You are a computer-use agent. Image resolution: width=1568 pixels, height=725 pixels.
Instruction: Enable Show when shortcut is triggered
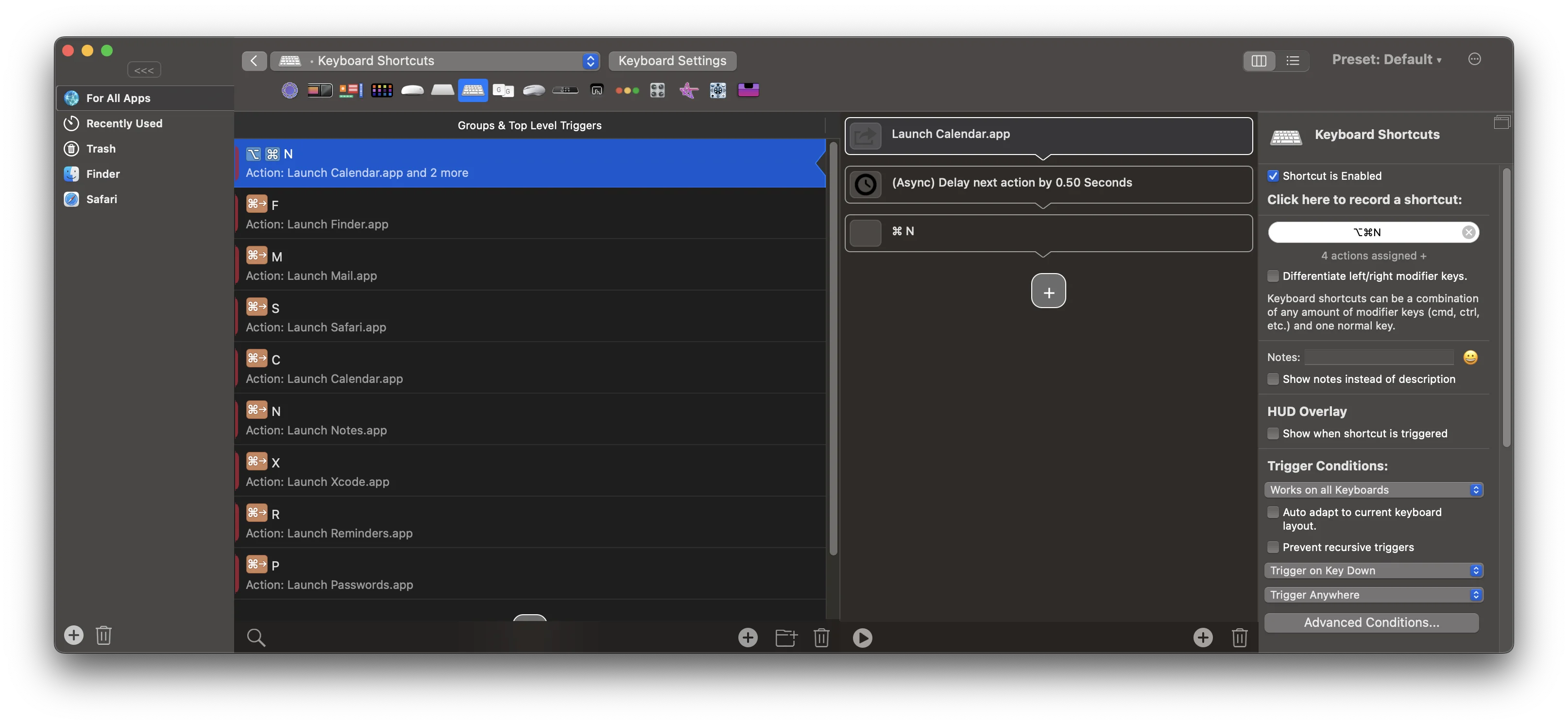point(1273,433)
